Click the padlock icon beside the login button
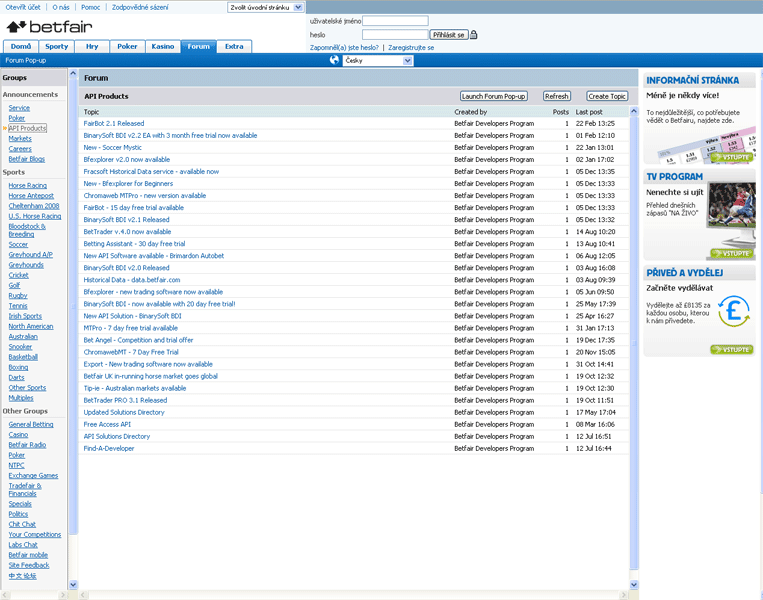 474,34
